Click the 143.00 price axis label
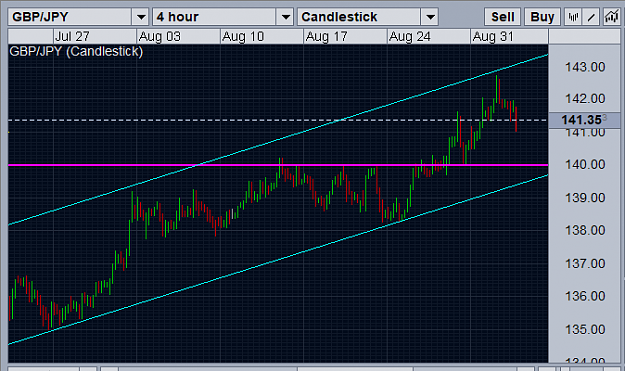Image resolution: width=625 pixels, height=371 pixels. (585, 67)
